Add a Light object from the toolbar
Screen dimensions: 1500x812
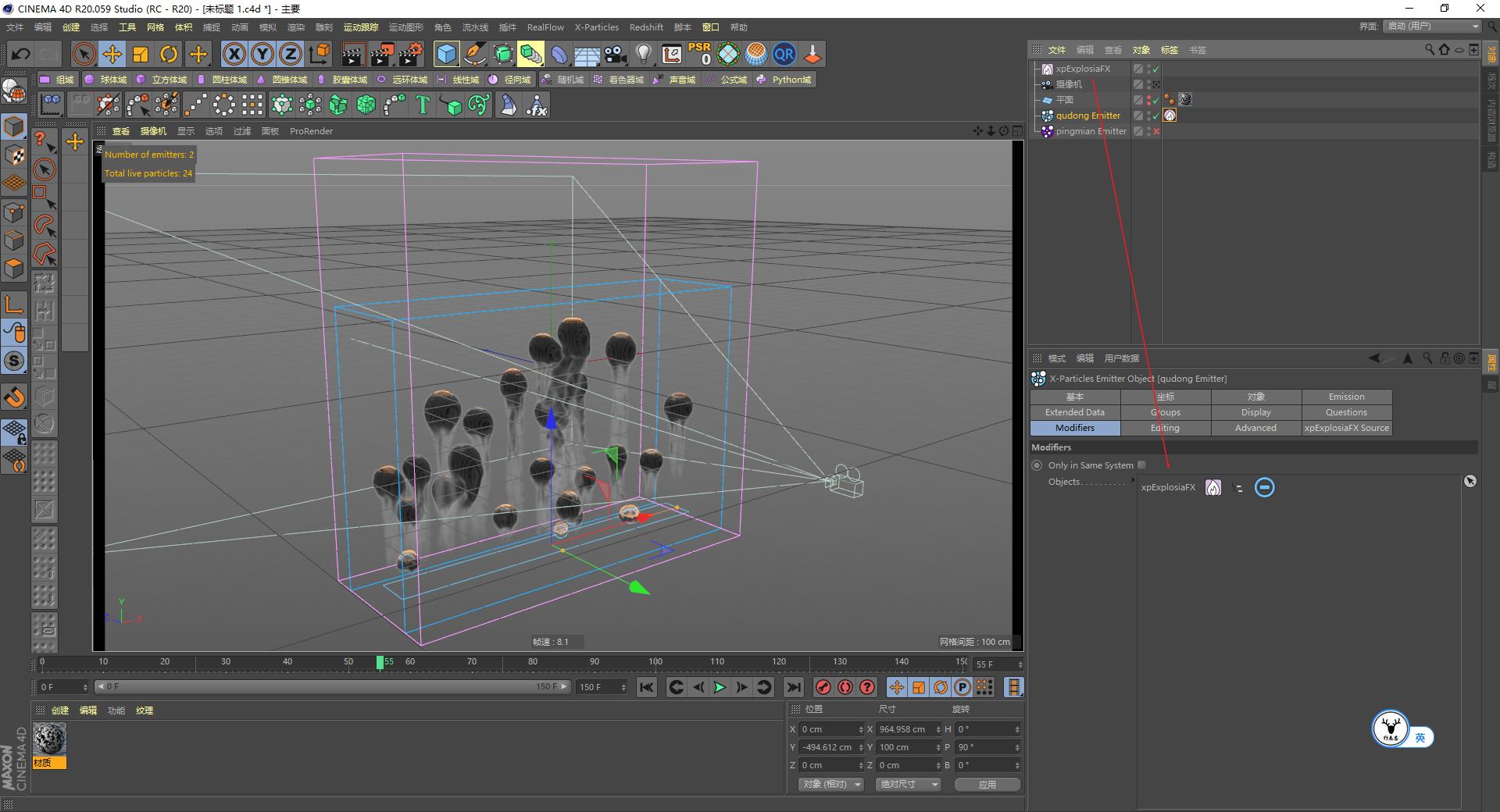pyautogui.click(x=643, y=53)
